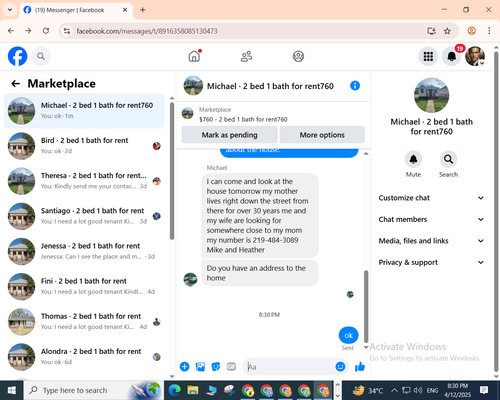The height and width of the screenshot is (400, 500).
Task: Open Michael 2 bed 1 bath rent760 chat
Action: tap(84, 111)
